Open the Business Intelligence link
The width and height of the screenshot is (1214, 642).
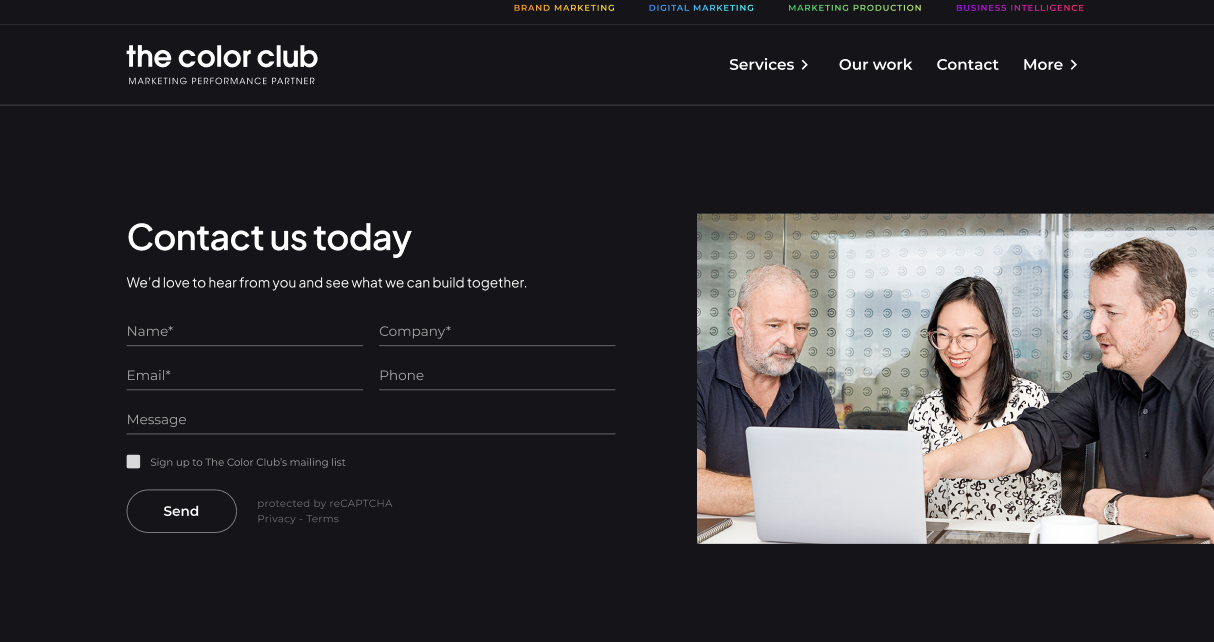pos(1020,8)
